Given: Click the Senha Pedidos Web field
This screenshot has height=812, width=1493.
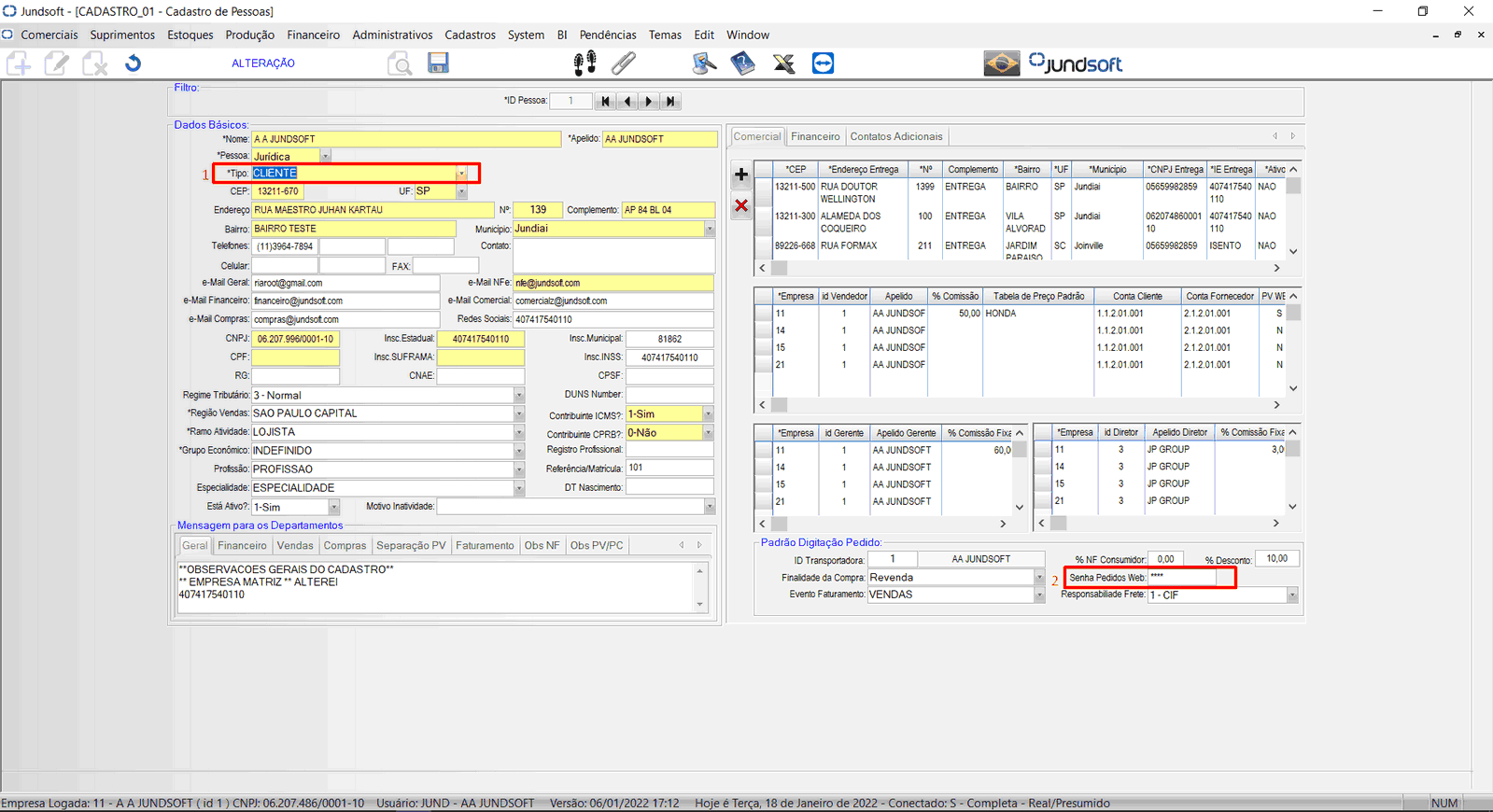Looking at the screenshot, I should (x=1182, y=577).
